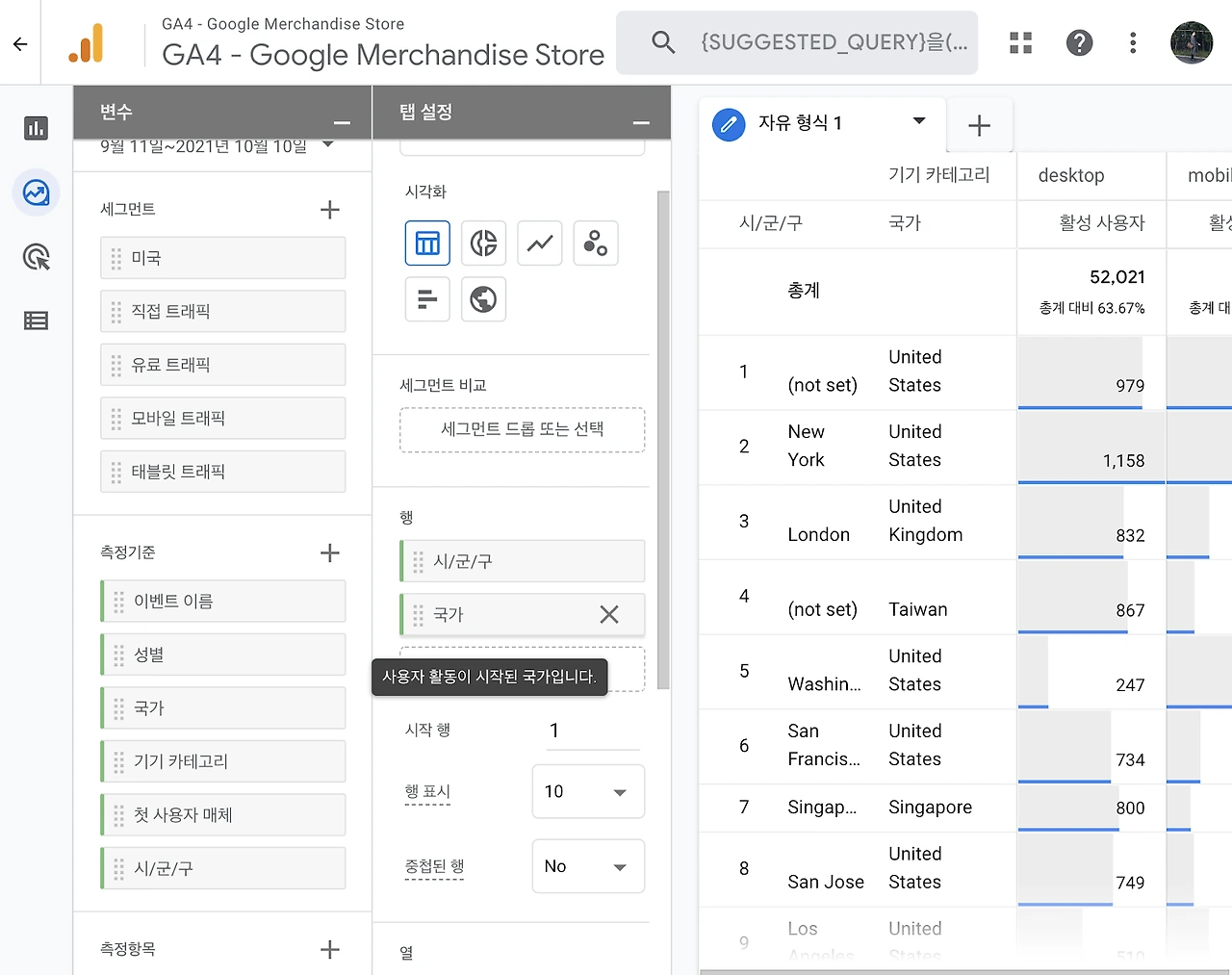Add a new exploration tab
The width and height of the screenshot is (1232, 975).
979,125
